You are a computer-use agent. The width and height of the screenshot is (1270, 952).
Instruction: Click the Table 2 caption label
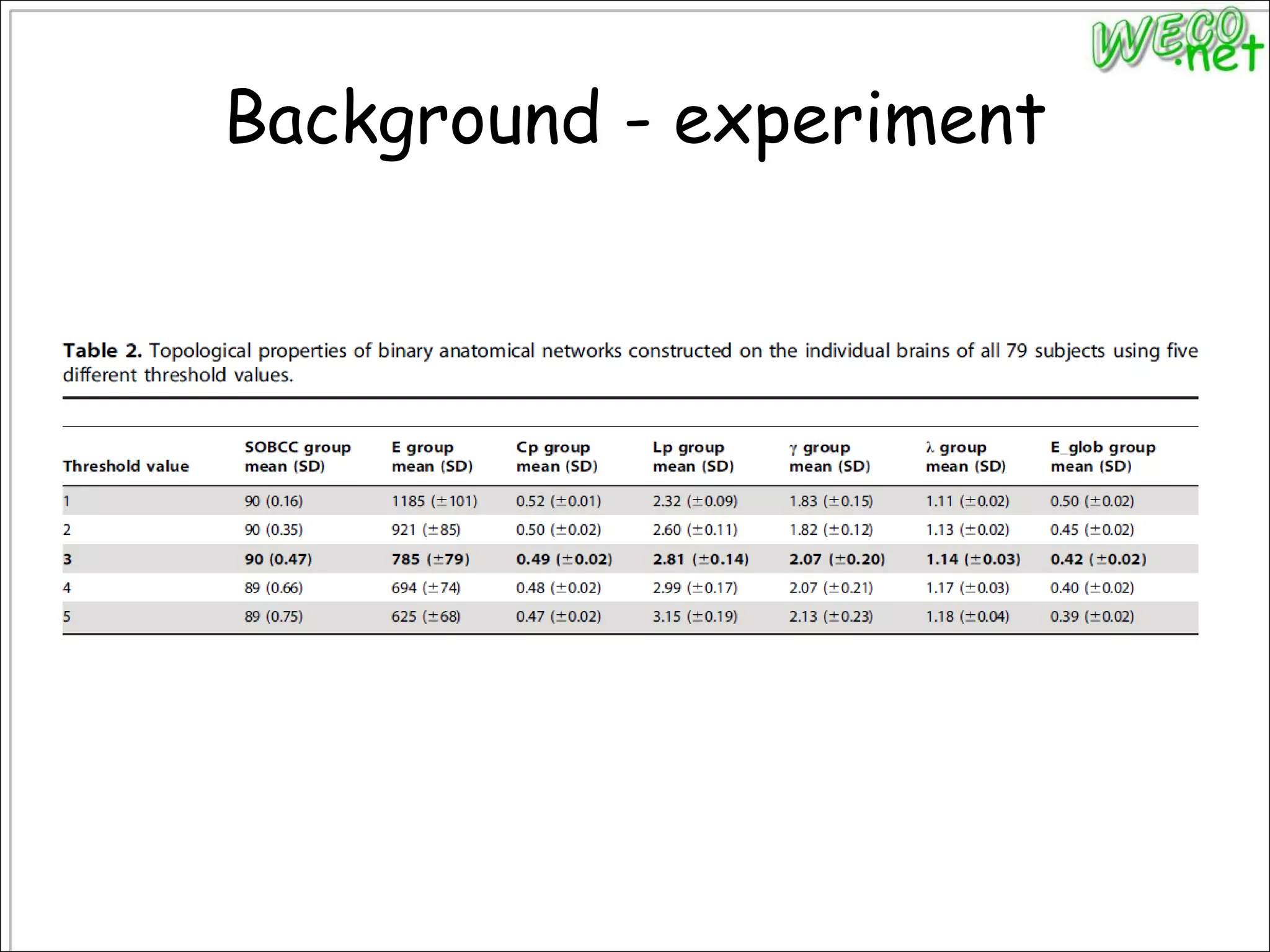tap(102, 351)
